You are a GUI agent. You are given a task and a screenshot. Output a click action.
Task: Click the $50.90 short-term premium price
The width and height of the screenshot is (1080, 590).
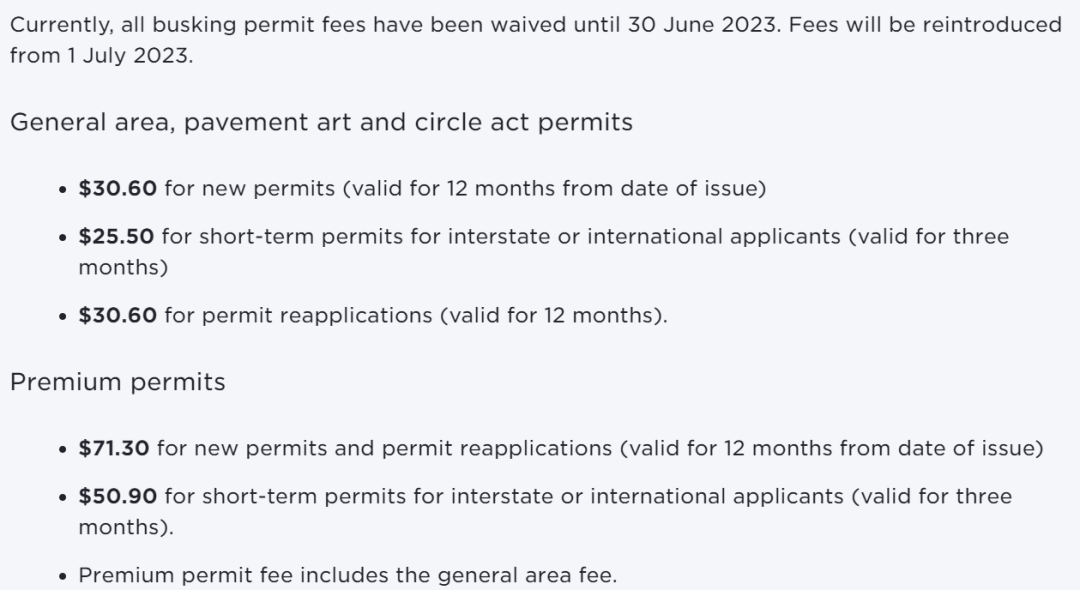pos(118,496)
